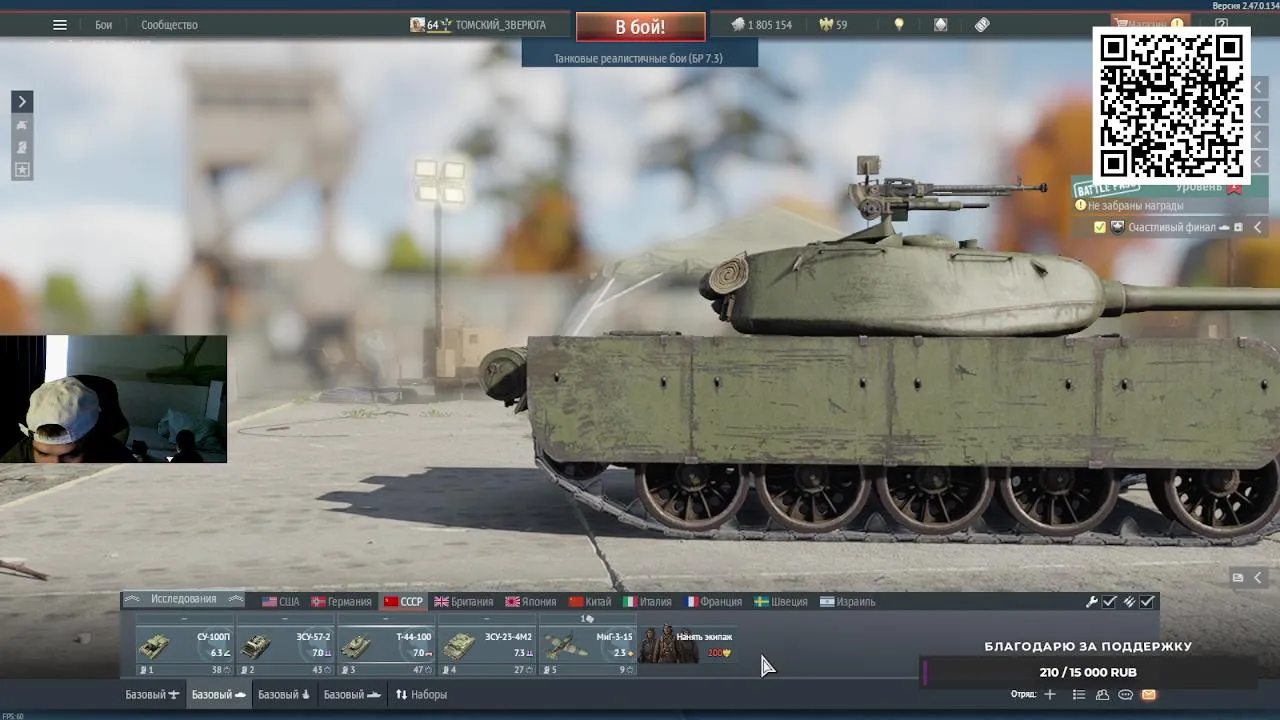This screenshot has height=720, width=1280.
Task: Open the Сообщество menu
Action: pos(169,25)
